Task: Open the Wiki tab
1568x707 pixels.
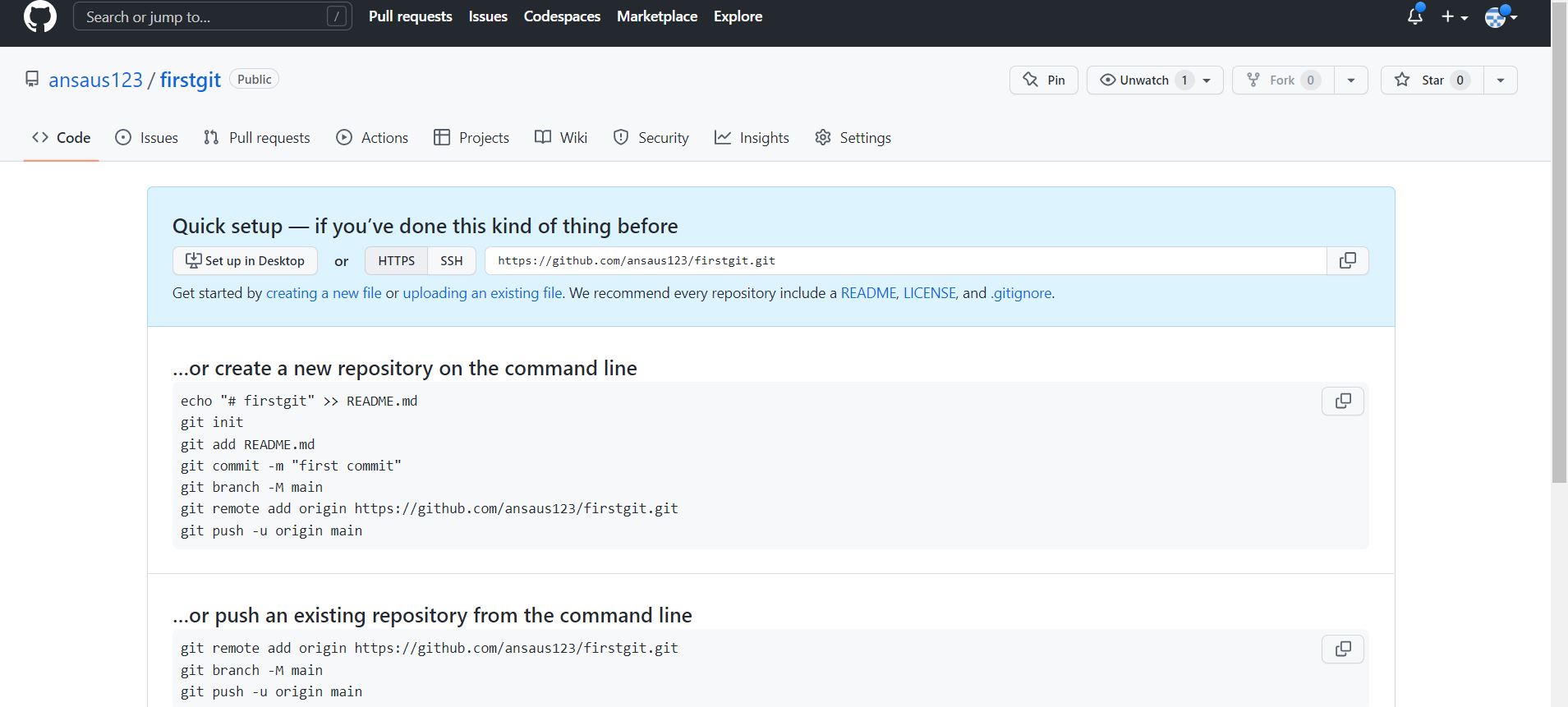Action: coord(561,137)
